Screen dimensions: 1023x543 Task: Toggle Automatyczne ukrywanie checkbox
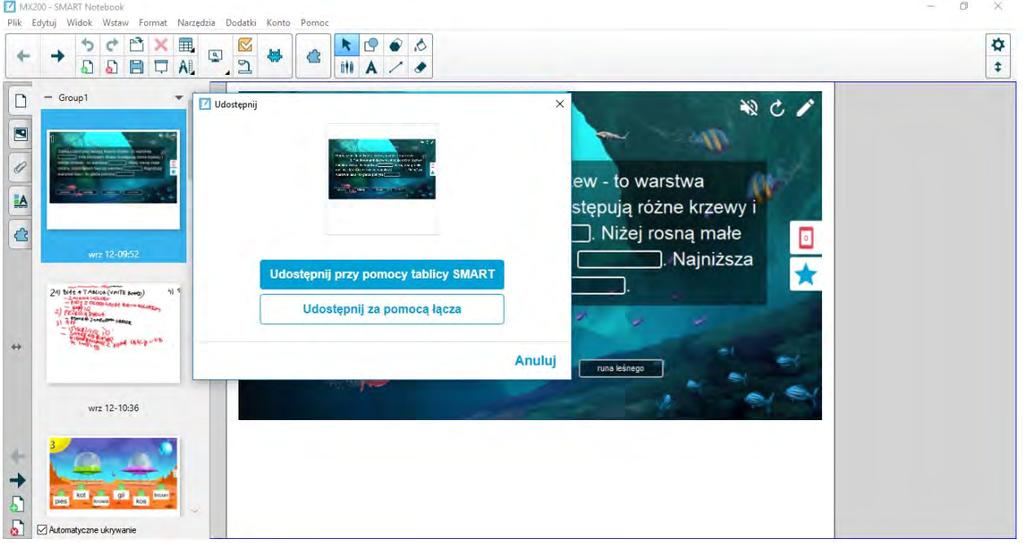[42, 530]
